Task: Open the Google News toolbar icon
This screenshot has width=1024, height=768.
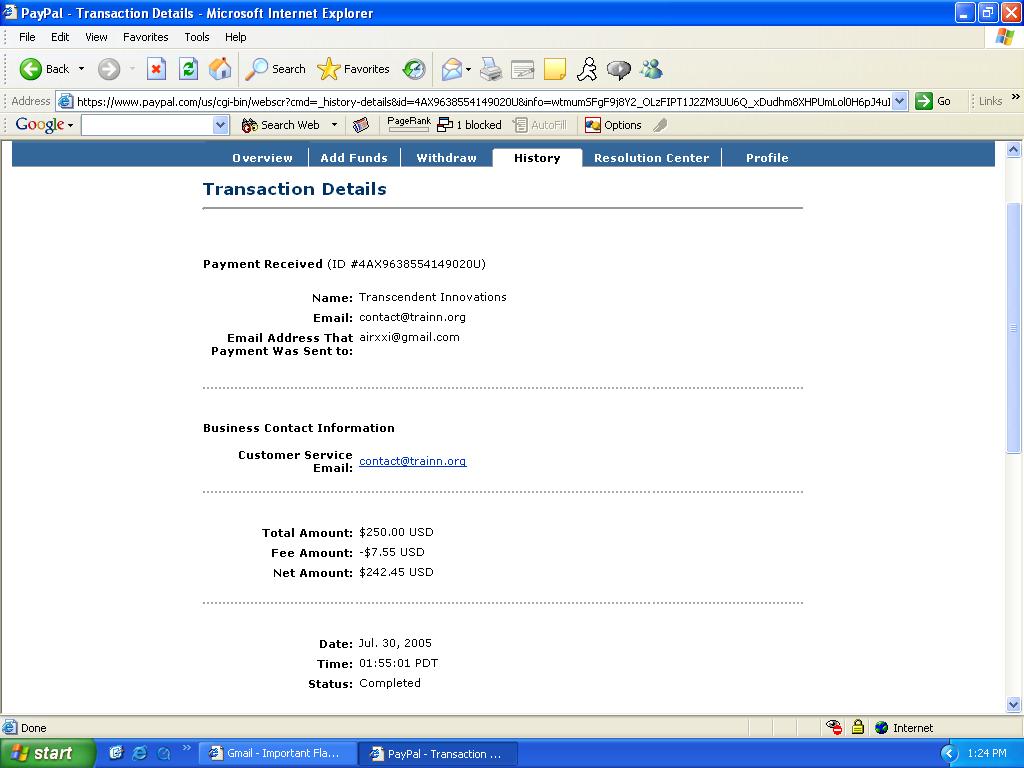Action: pyautogui.click(x=360, y=125)
